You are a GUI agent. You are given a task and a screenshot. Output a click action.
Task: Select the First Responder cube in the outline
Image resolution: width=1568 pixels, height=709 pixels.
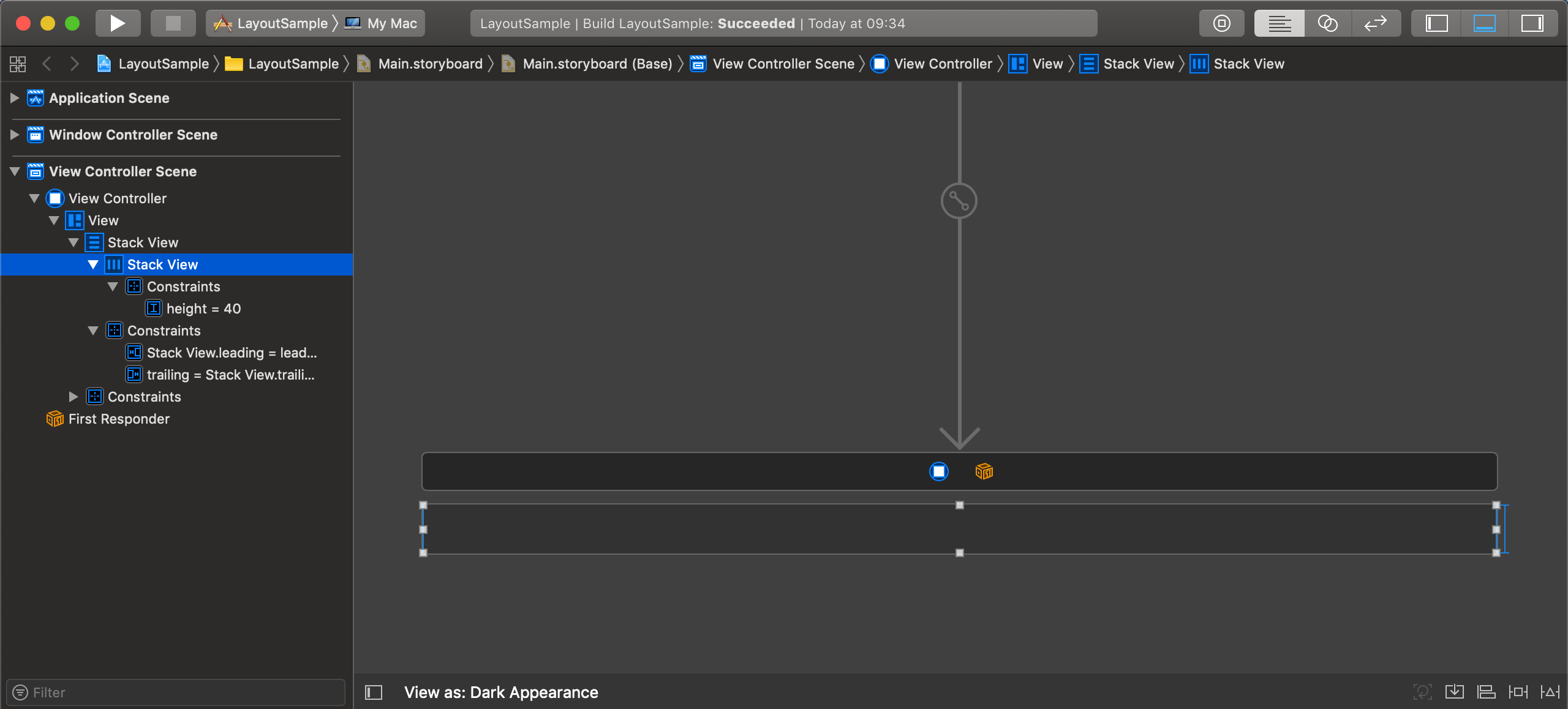(x=55, y=419)
